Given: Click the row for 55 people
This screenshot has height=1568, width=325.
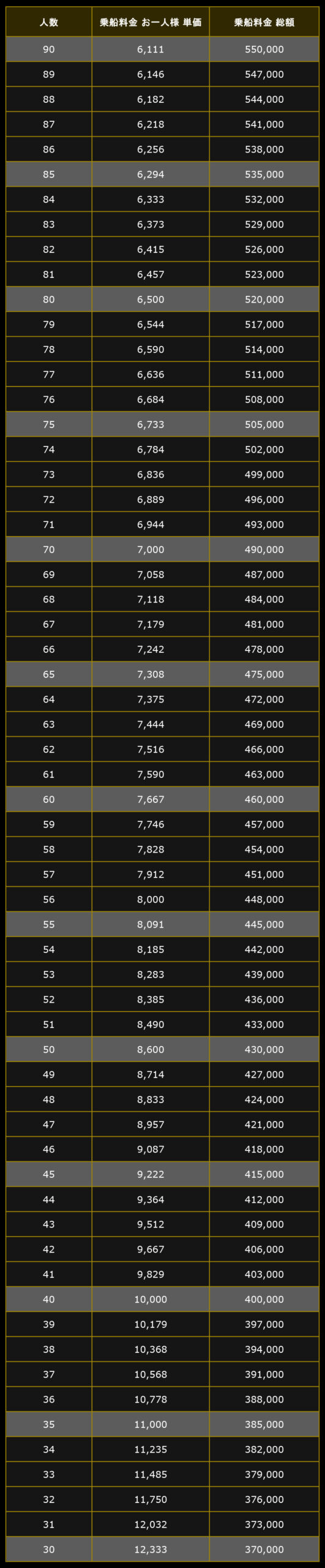Looking at the screenshot, I should click(x=162, y=924).
